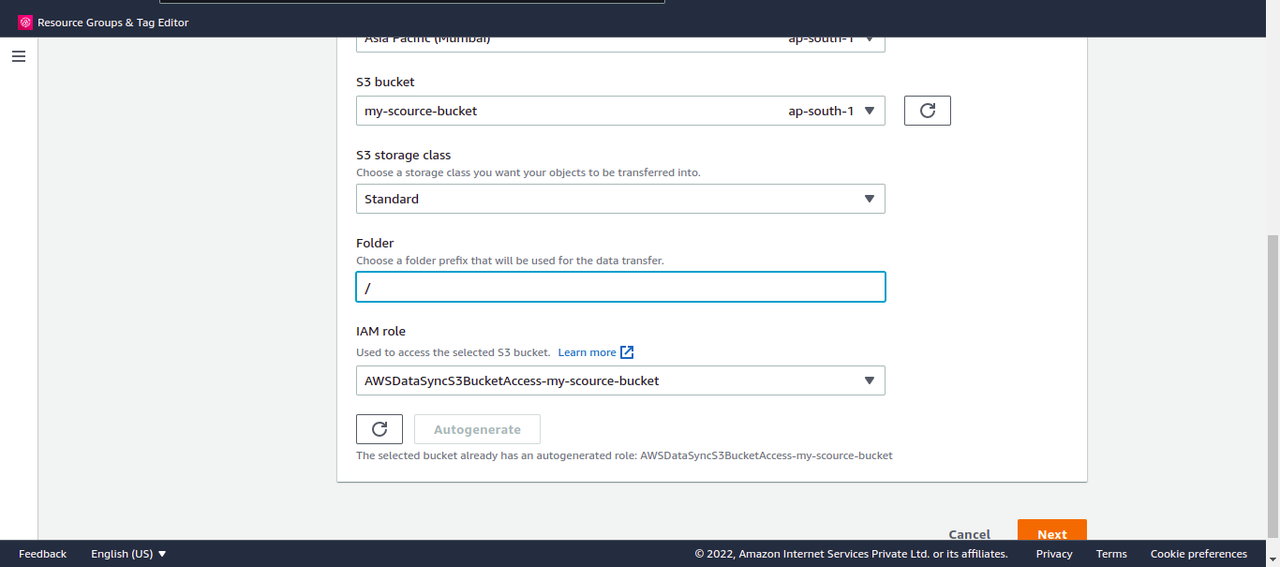1280x567 pixels.
Task: Click the autogenerated role notice text
Action: (x=624, y=455)
